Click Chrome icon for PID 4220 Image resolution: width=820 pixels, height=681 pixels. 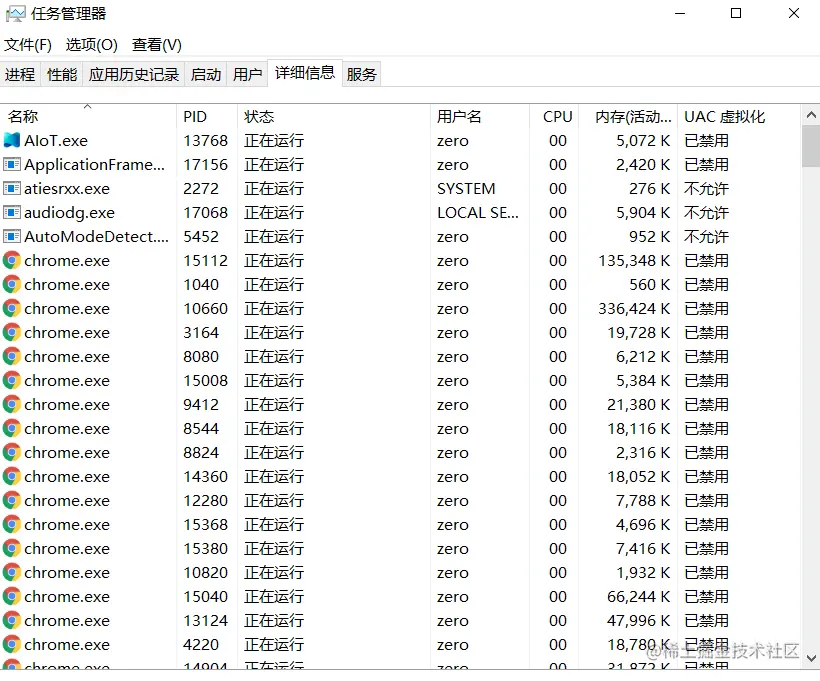point(12,644)
